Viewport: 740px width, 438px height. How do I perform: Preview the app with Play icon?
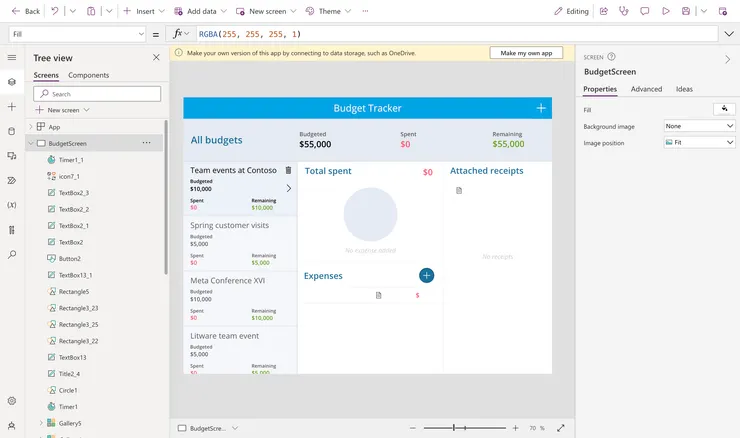(x=665, y=11)
